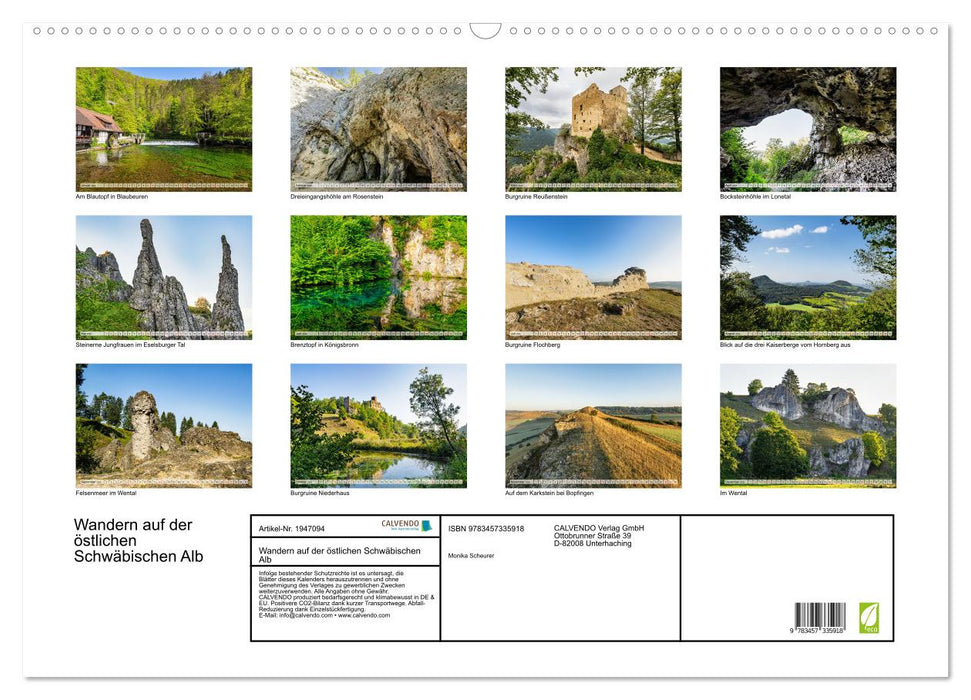The image size is (971, 700).
Task: Click the Artikel-Nr. 1947094 field
Action: (293, 528)
